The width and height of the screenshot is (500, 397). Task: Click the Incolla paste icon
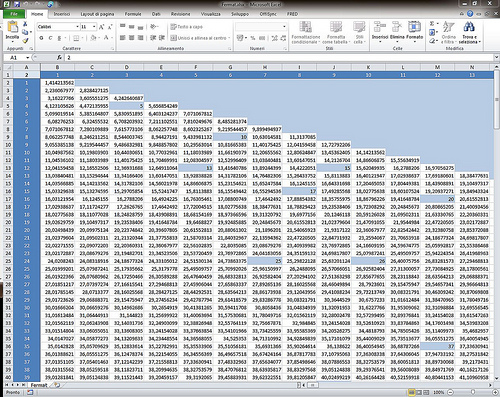tap(12, 27)
